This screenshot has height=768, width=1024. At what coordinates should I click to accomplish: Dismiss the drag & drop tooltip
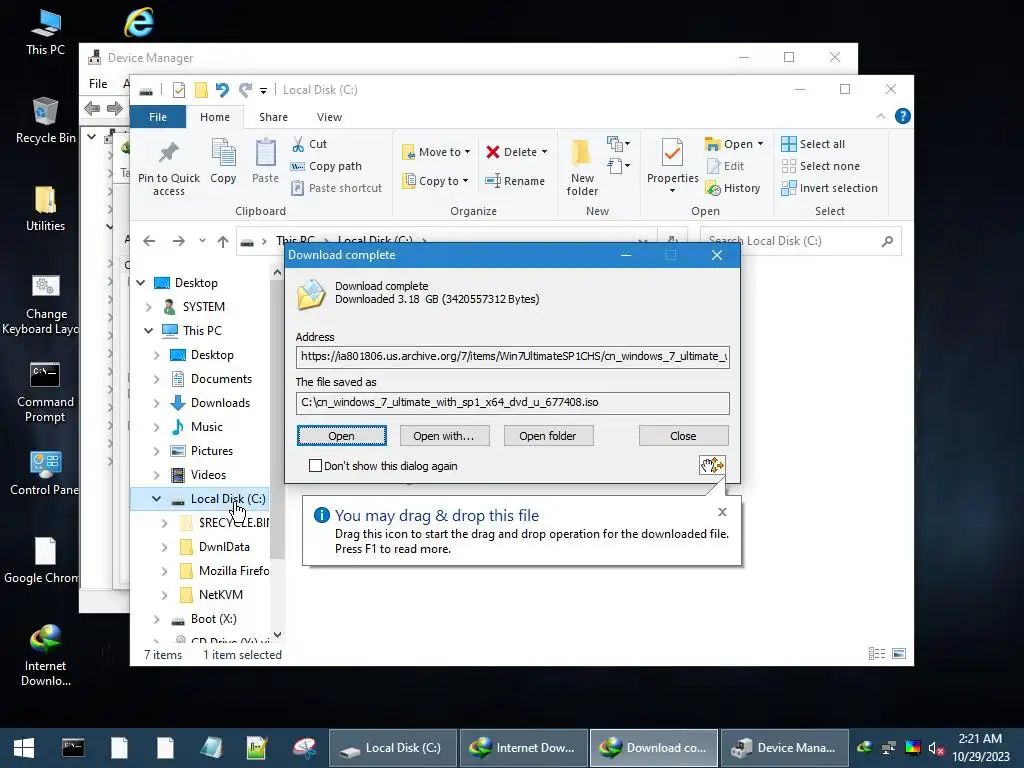tap(722, 512)
